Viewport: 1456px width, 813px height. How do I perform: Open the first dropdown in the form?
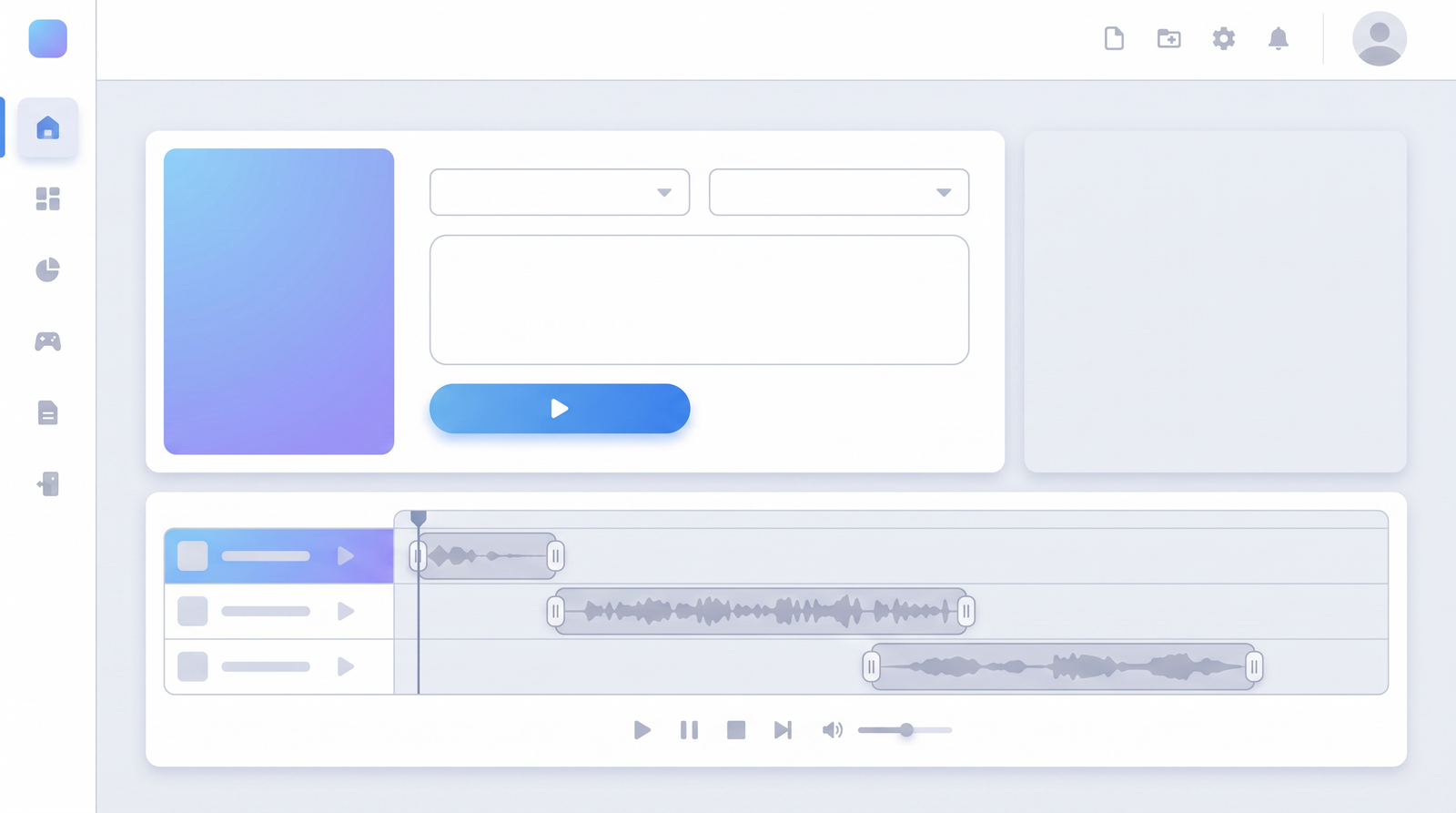(x=560, y=192)
